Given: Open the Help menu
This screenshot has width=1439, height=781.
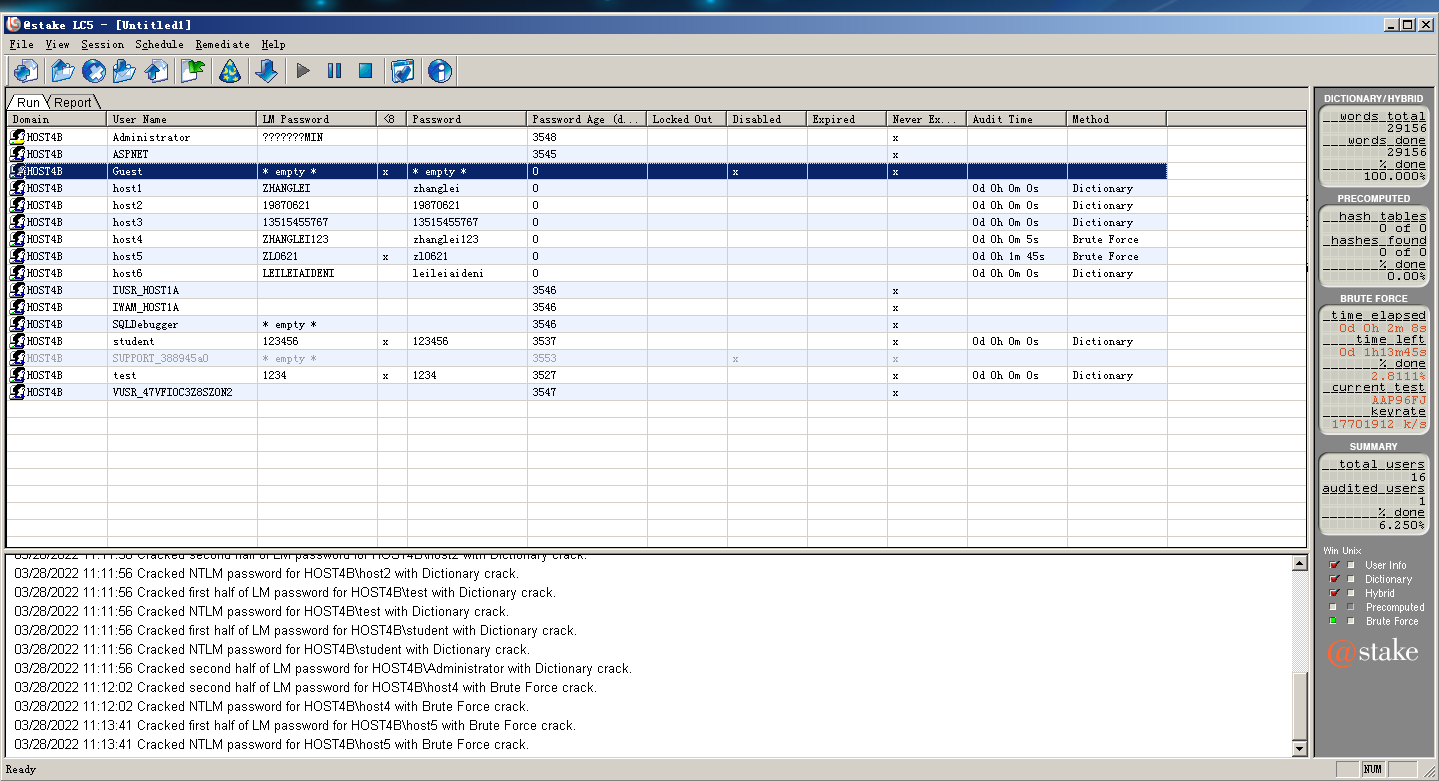Looking at the screenshot, I should click(273, 44).
